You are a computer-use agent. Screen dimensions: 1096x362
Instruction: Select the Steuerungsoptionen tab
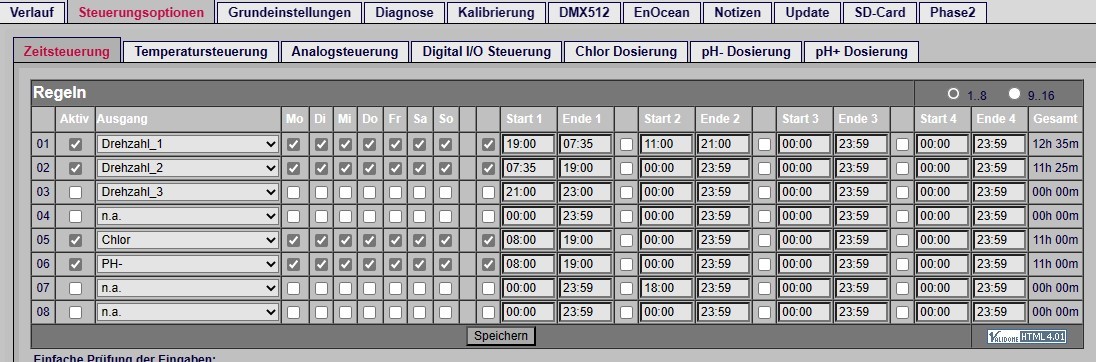(x=141, y=12)
